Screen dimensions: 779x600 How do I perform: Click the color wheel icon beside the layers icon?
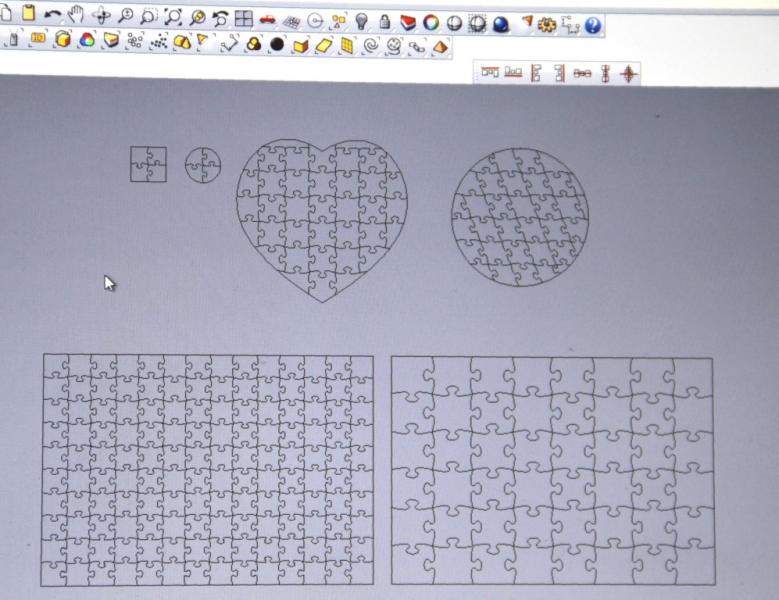click(431, 22)
